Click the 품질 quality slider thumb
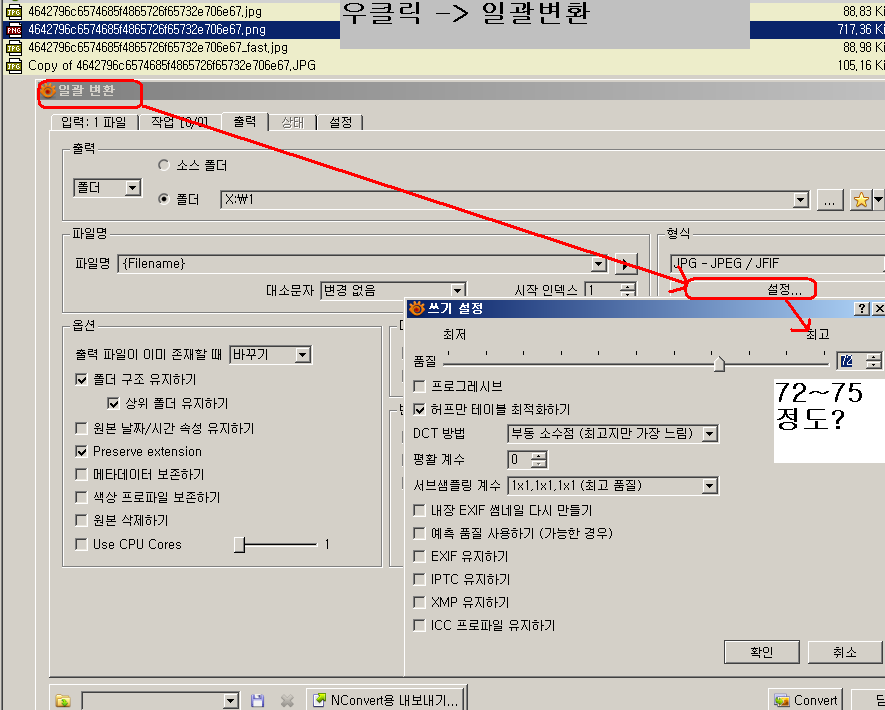The height and width of the screenshot is (710, 885). [x=718, y=363]
